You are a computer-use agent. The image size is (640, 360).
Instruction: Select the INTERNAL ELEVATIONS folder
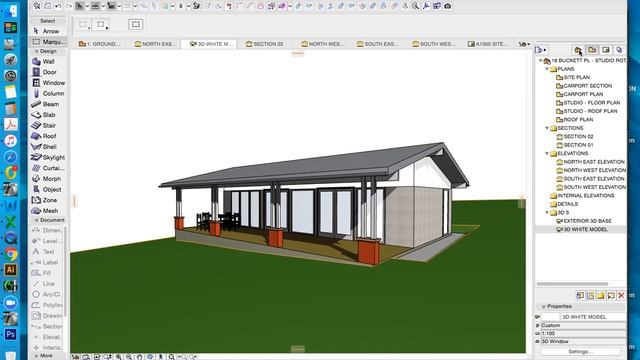582,196
